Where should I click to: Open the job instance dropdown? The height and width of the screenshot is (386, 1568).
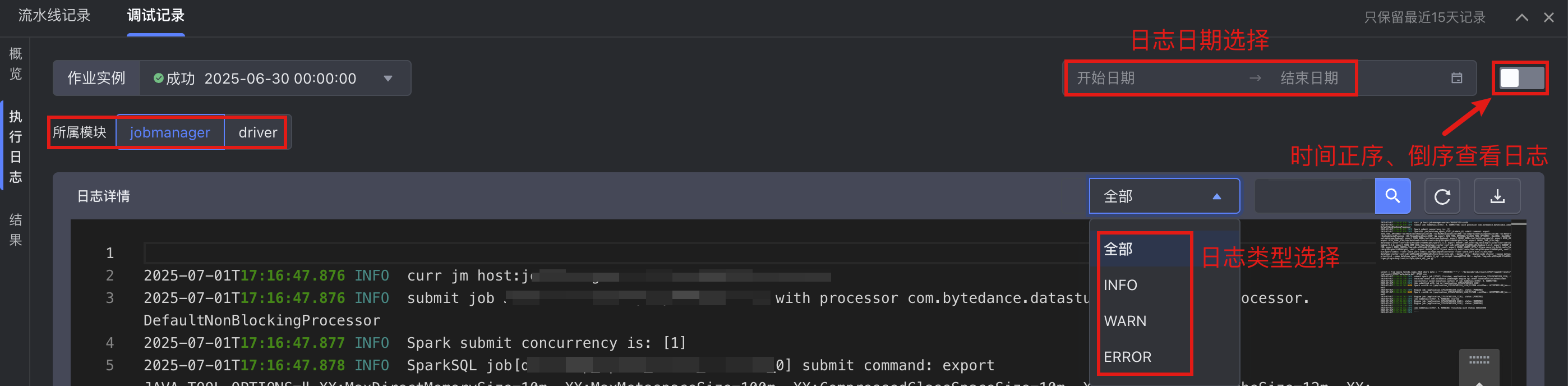click(x=388, y=78)
